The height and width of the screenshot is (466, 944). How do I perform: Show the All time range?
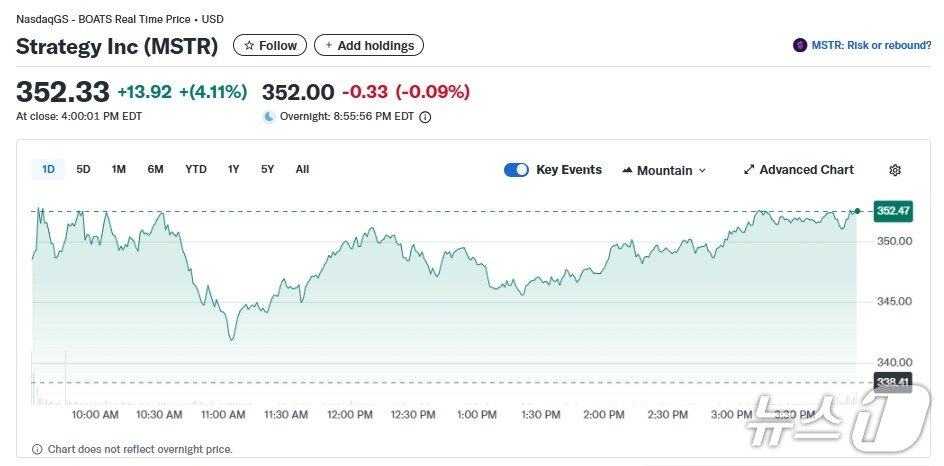[302, 169]
